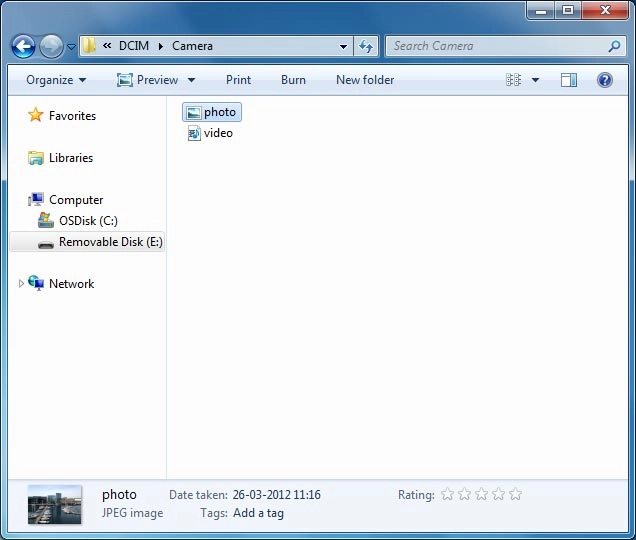Select Removable Disk (E:) in sidebar

pyautogui.click(x=110, y=242)
